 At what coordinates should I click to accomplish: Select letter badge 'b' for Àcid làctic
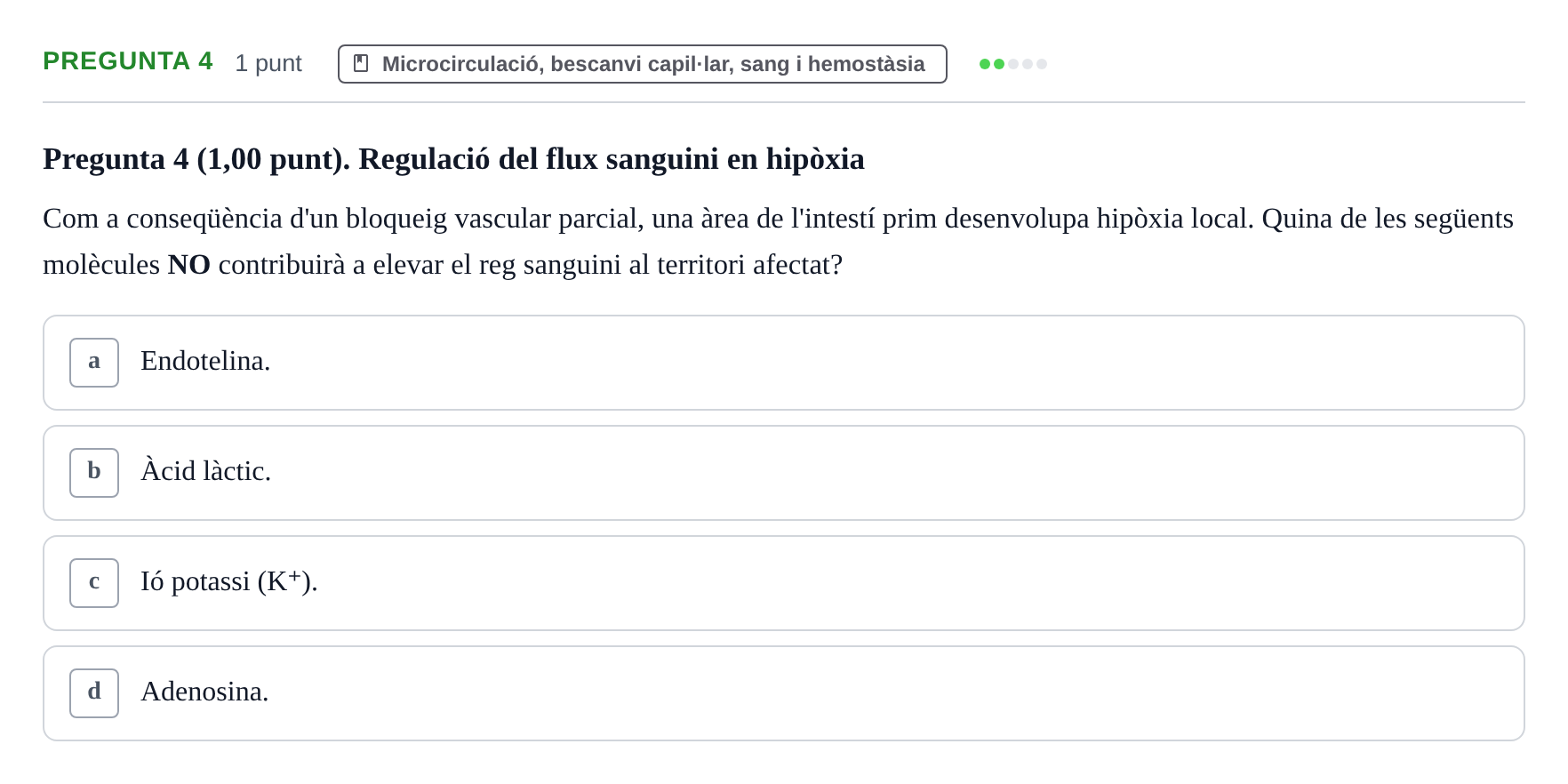click(94, 473)
